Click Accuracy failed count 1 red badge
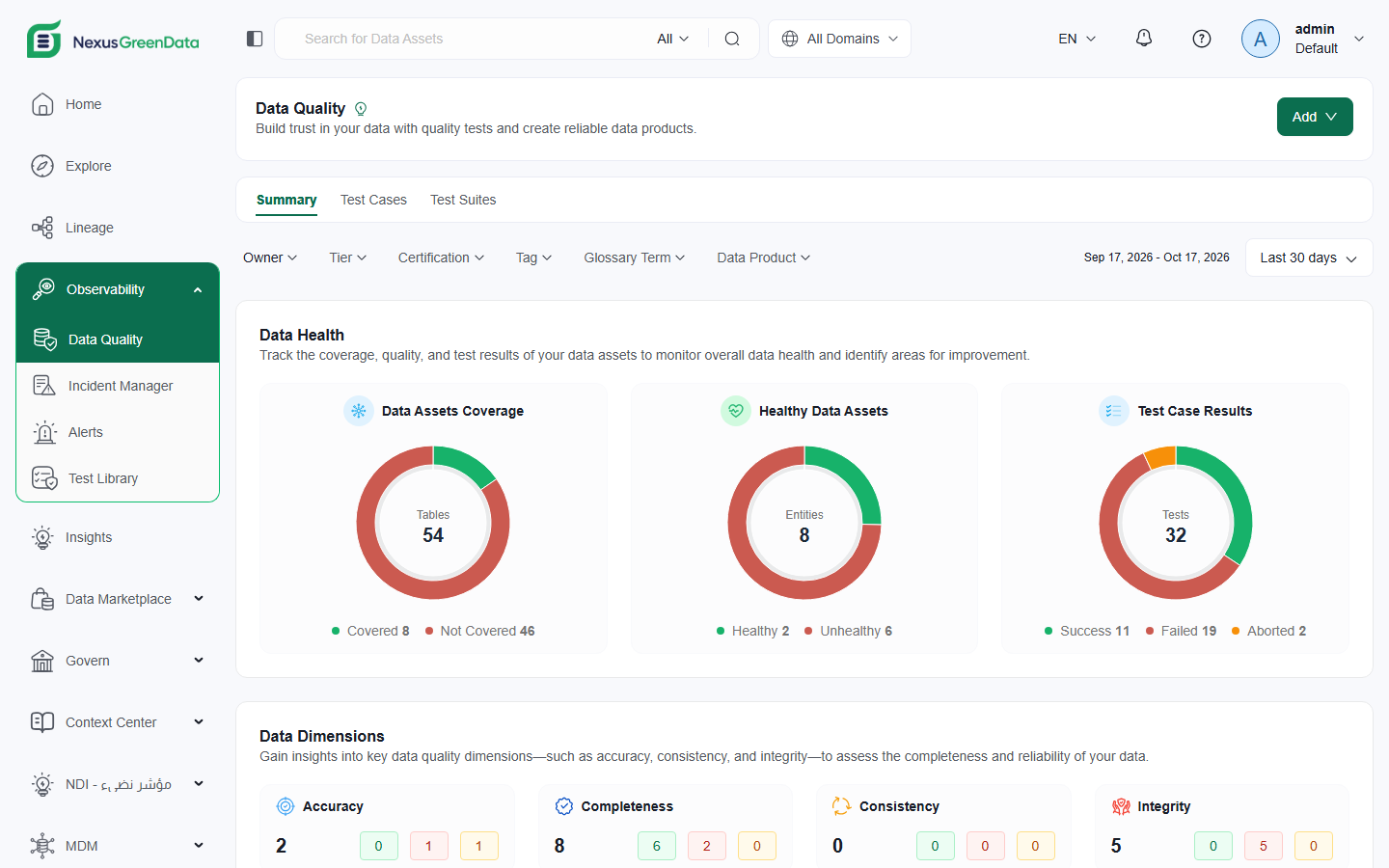 tap(429, 846)
